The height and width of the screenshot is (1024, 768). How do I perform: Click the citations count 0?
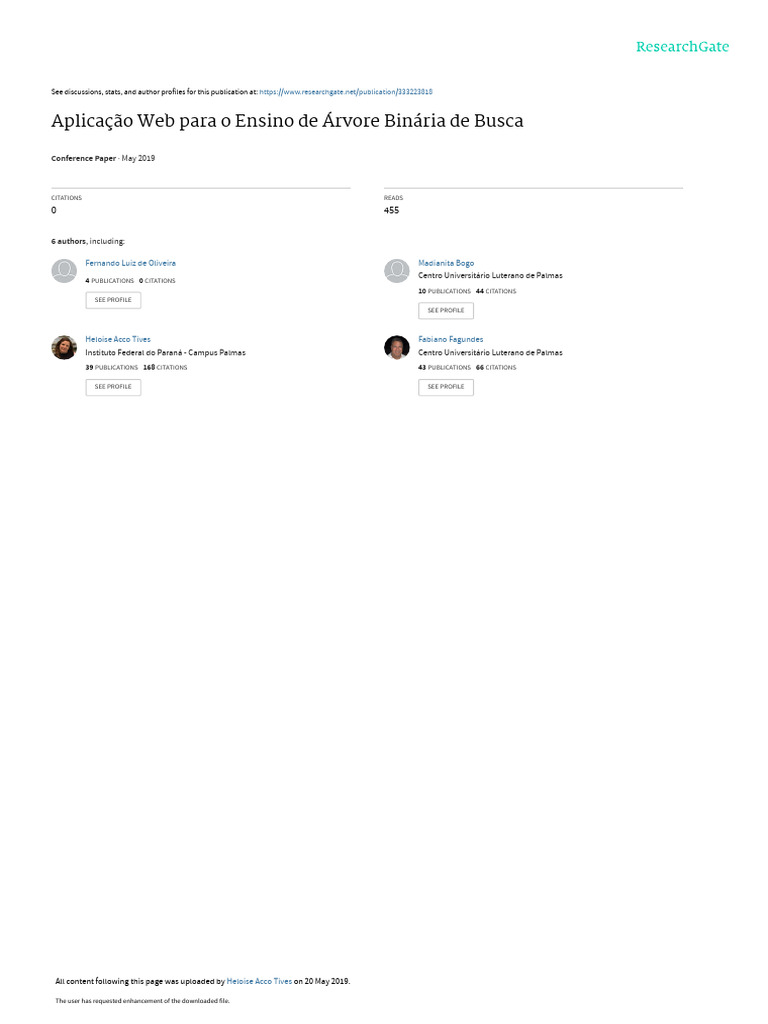[x=54, y=210]
